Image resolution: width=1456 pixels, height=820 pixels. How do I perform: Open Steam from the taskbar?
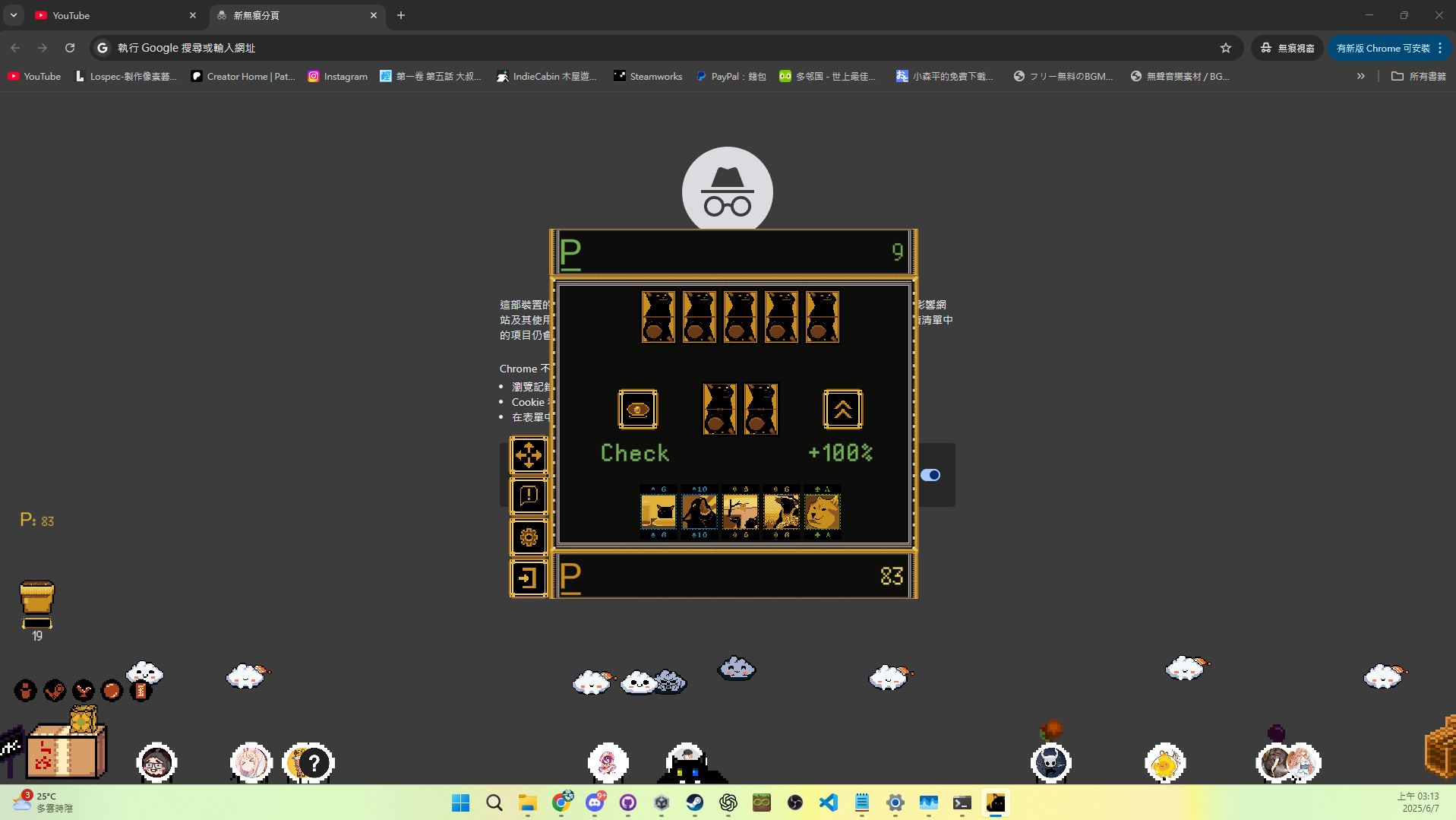pyautogui.click(x=695, y=803)
